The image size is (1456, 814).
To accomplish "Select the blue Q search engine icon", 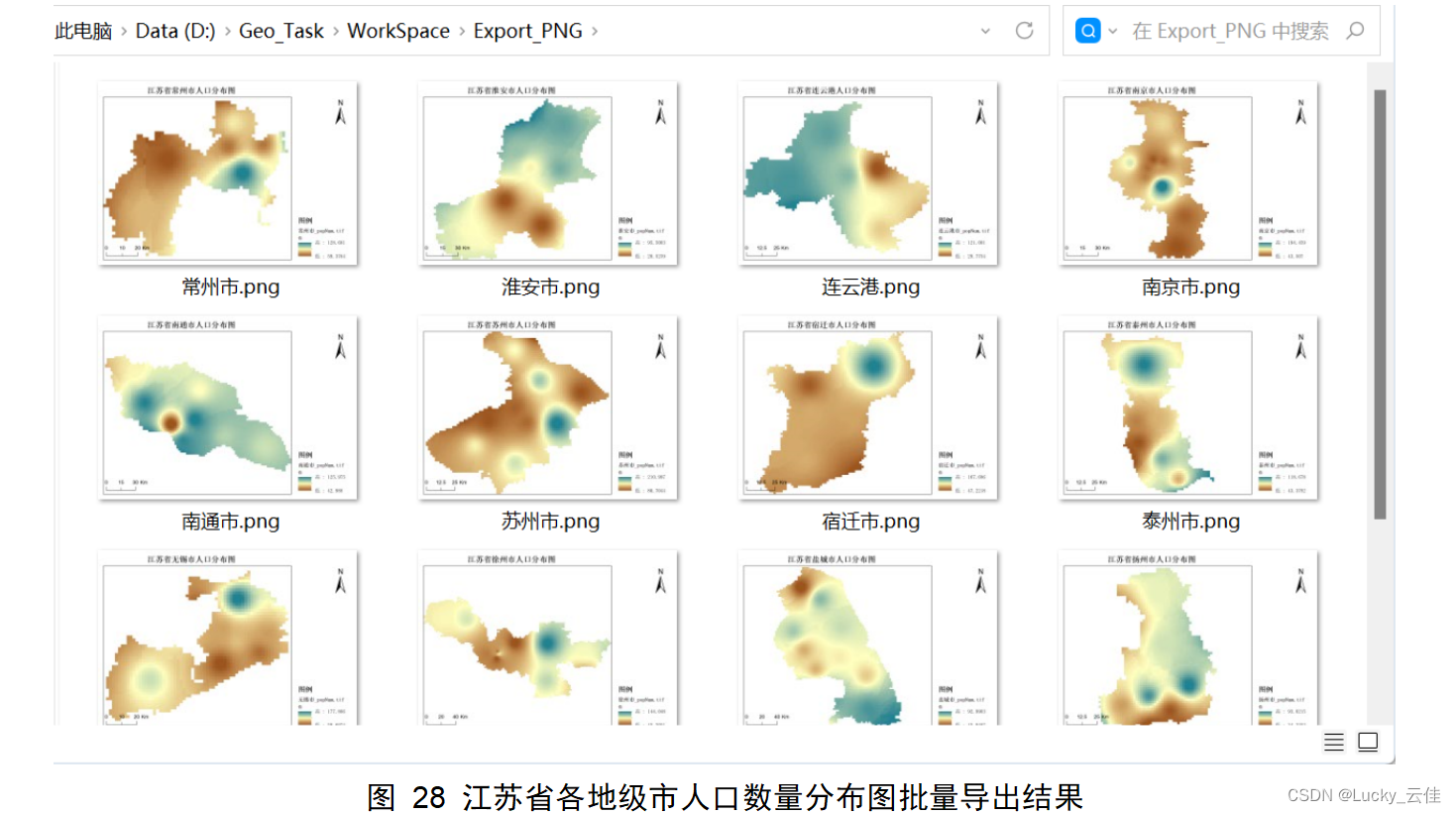I will pos(1088,30).
